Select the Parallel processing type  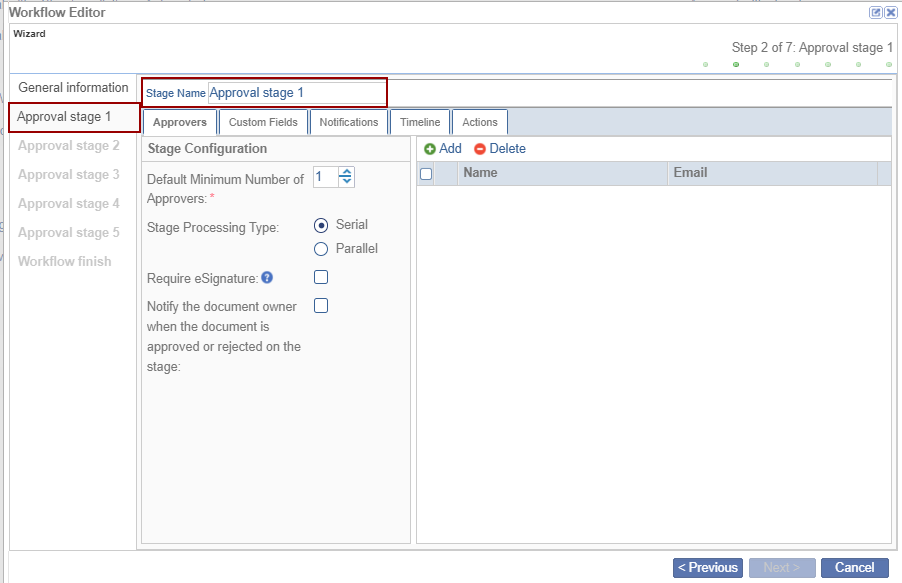pyautogui.click(x=321, y=249)
